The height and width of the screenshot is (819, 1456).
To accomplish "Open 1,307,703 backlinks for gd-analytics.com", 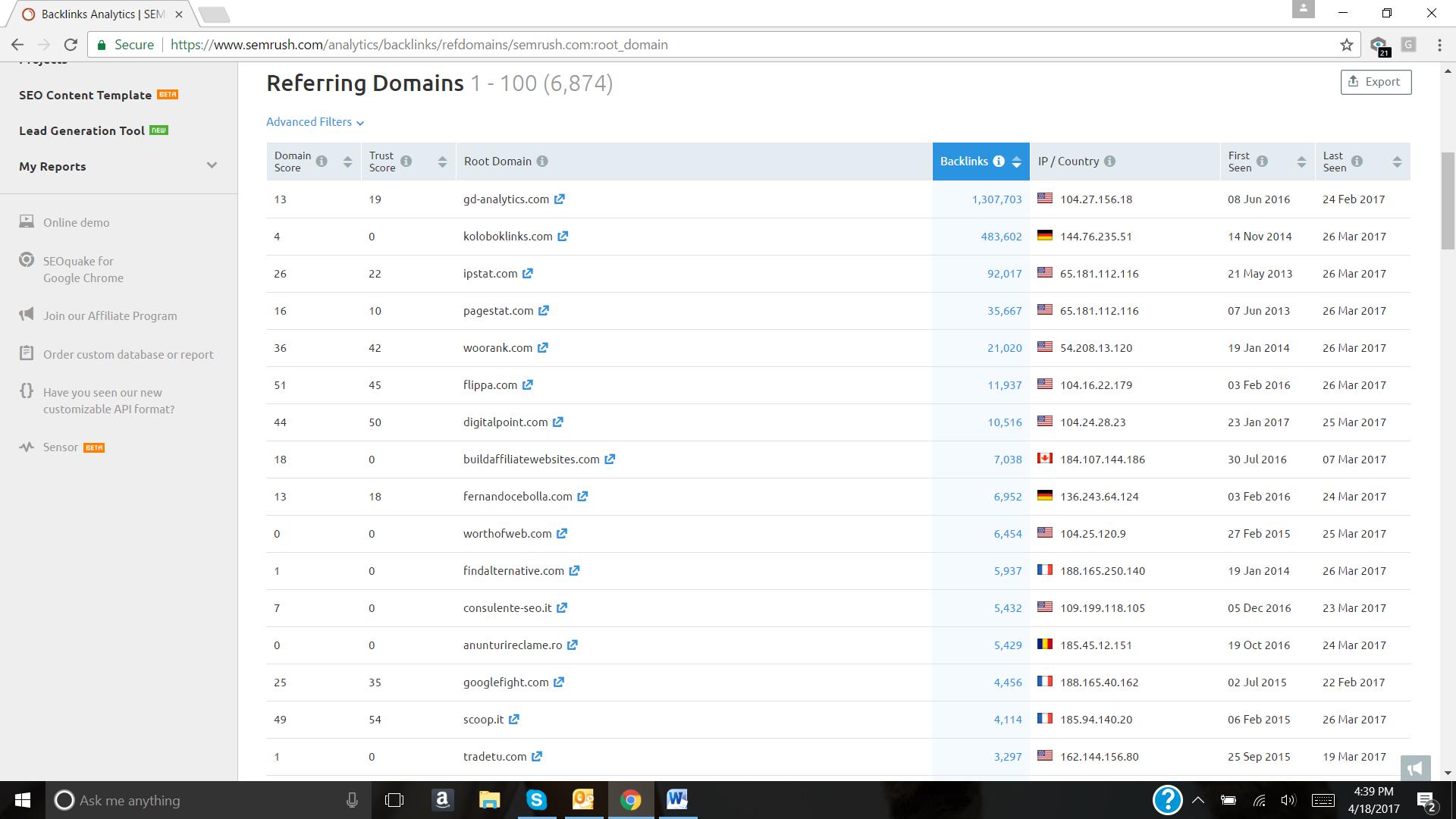I will [x=996, y=199].
